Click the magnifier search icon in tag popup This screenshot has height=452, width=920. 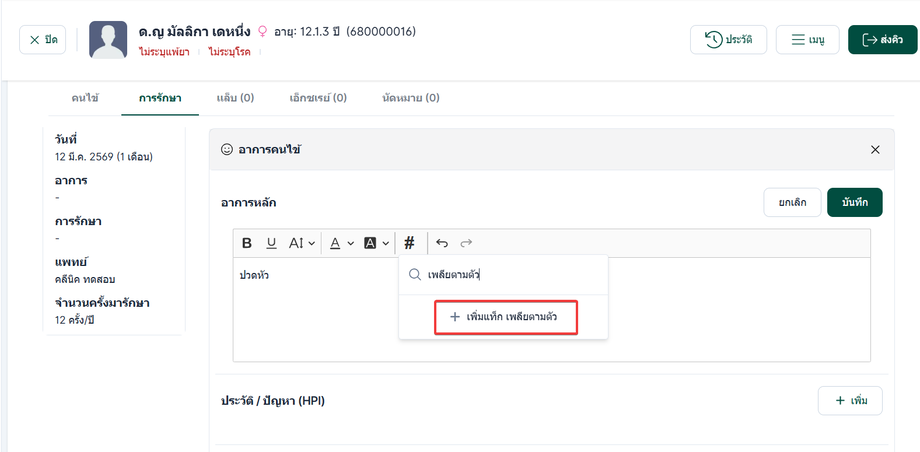[414, 275]
